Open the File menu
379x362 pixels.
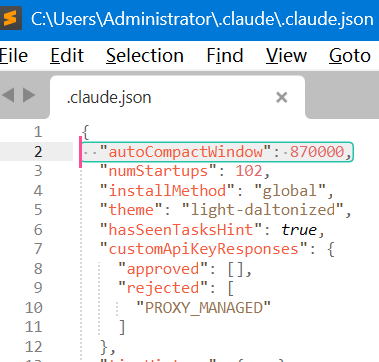click(x=13, y=55)
